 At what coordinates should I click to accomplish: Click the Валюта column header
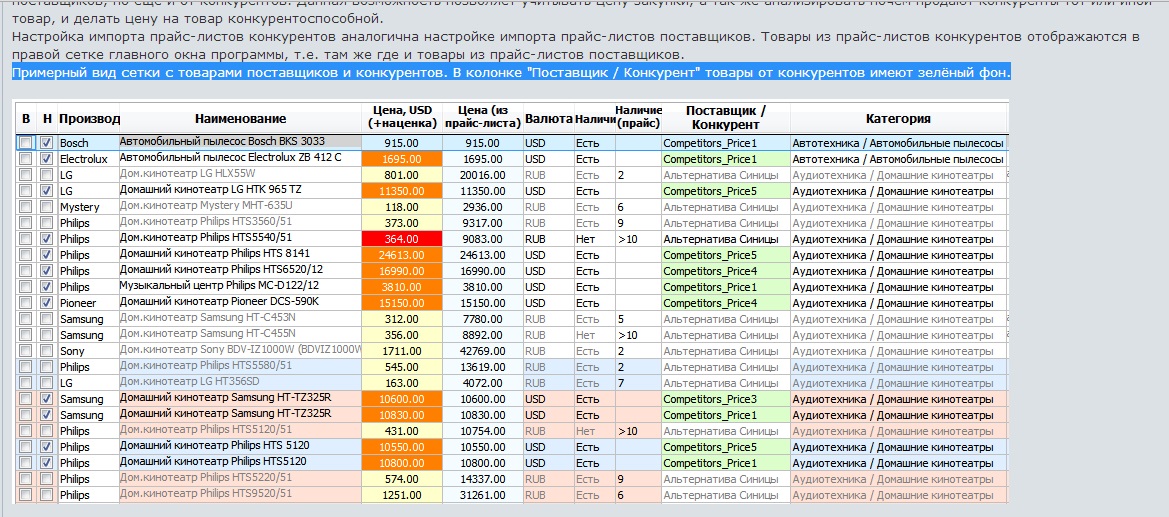pos(548,119)
